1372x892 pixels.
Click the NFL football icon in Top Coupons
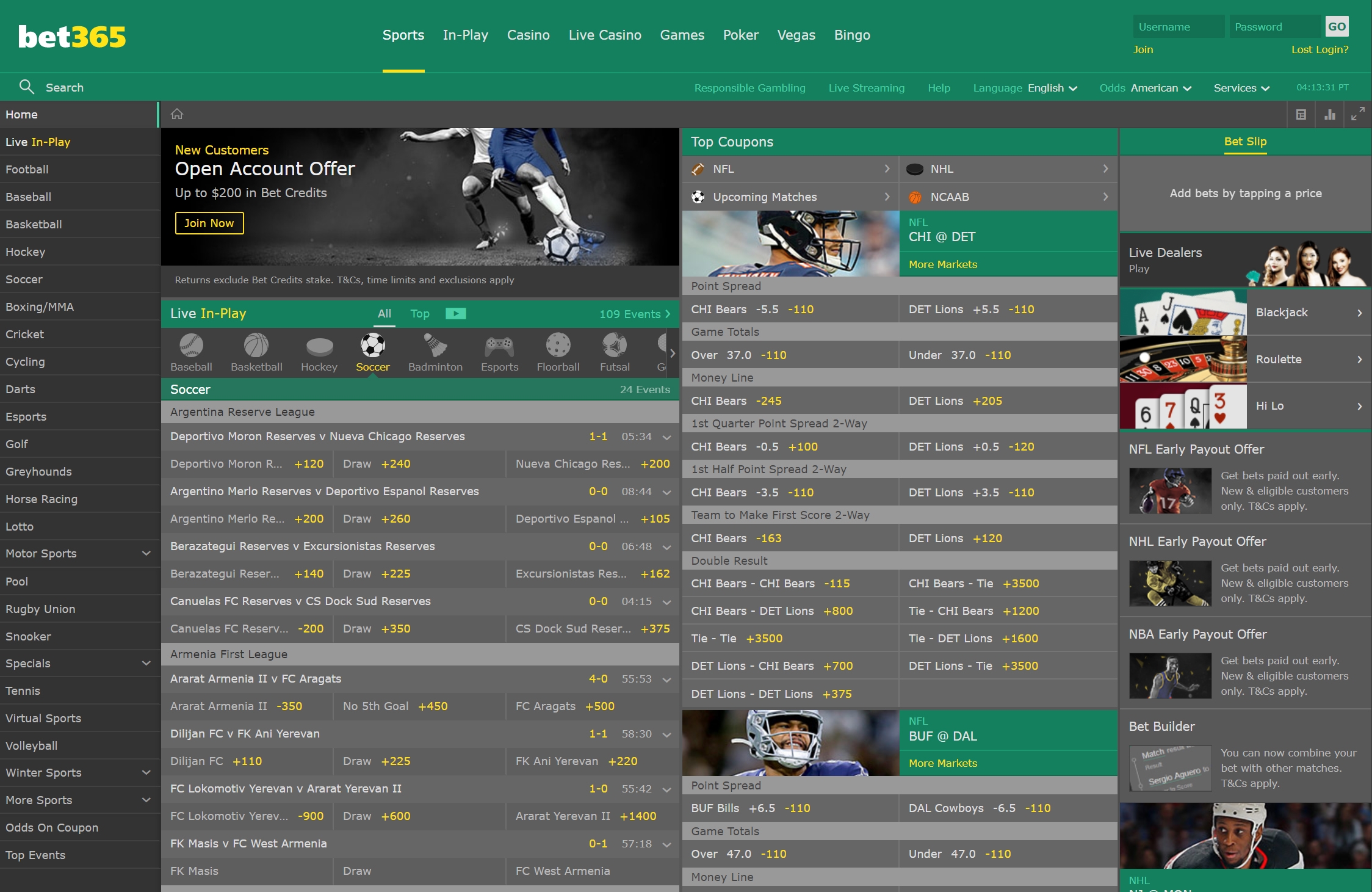pos(698,169)
